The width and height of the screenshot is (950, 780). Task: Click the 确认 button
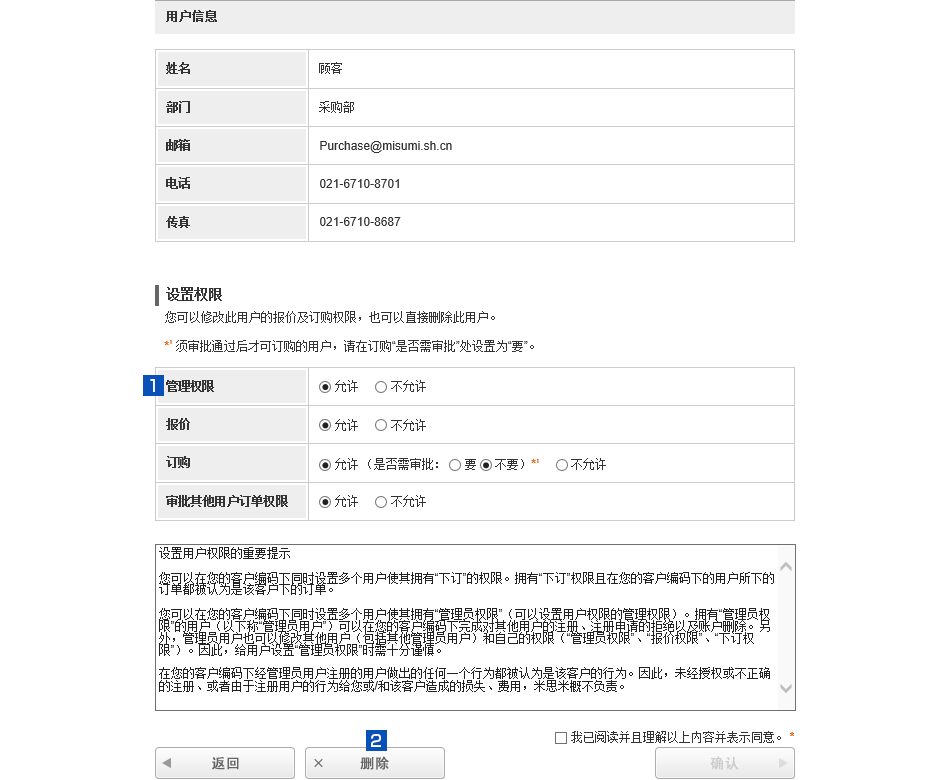pyautogui.click(x=725, y=763)
